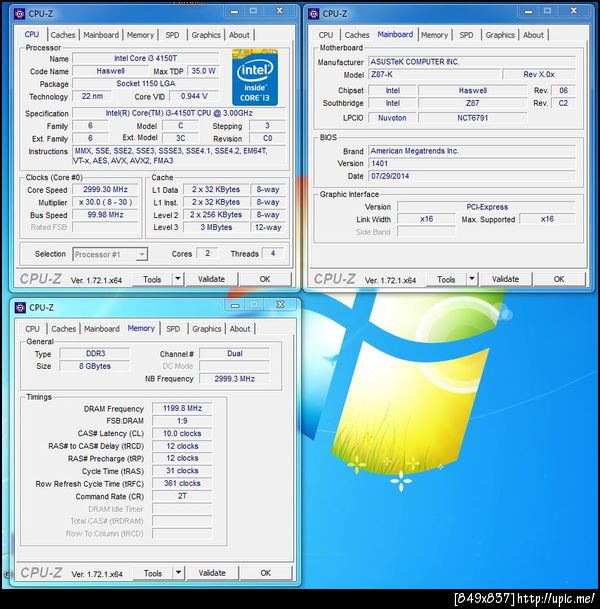Close the Mainboard tab window

(x=574, y=11)
